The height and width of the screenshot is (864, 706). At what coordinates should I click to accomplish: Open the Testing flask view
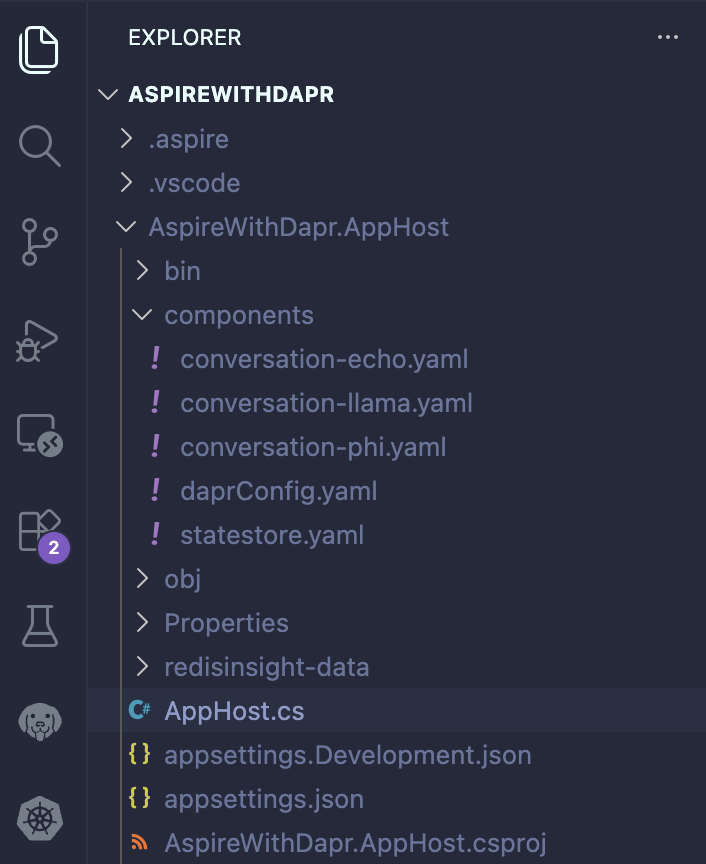[x=40, y=626]
